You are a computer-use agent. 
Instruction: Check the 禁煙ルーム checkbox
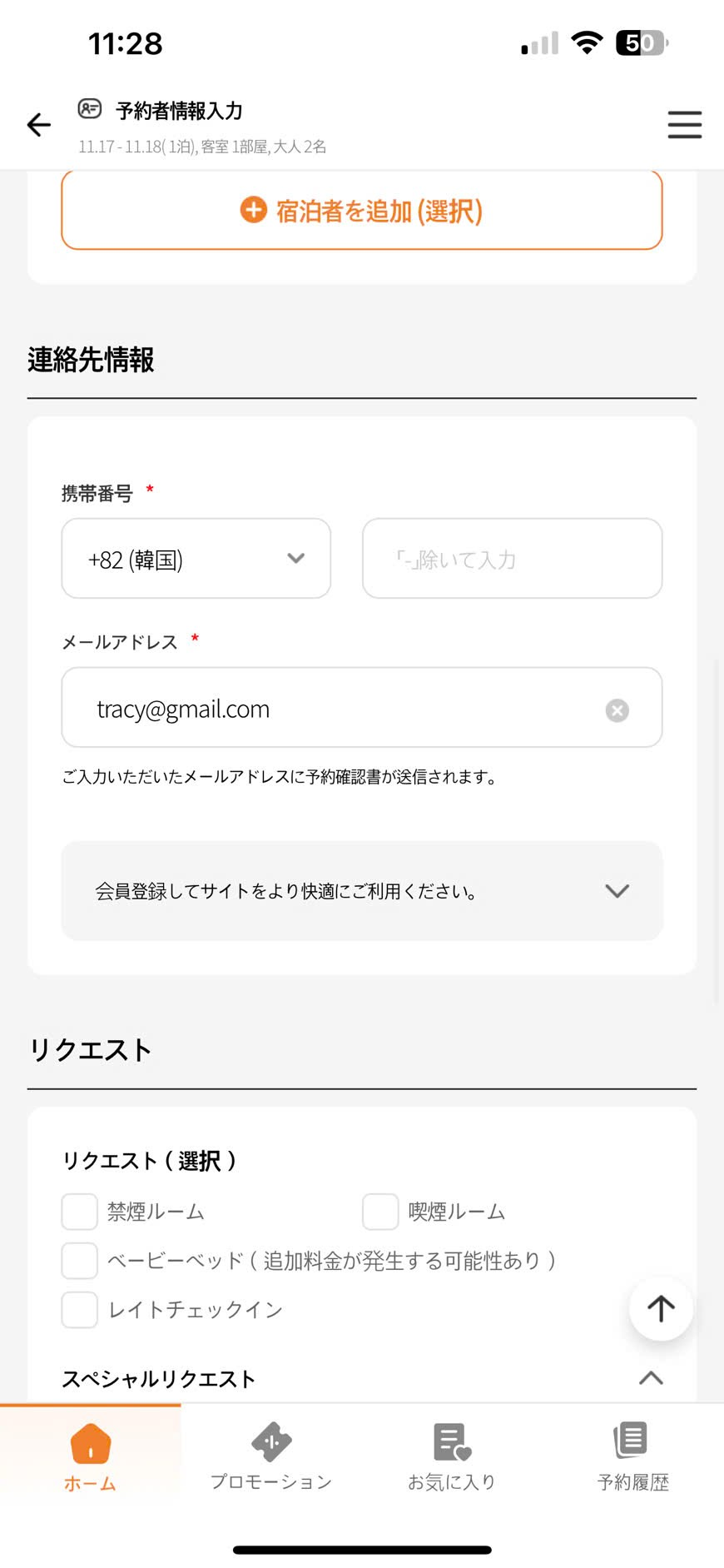click(x=80, y=1212)
